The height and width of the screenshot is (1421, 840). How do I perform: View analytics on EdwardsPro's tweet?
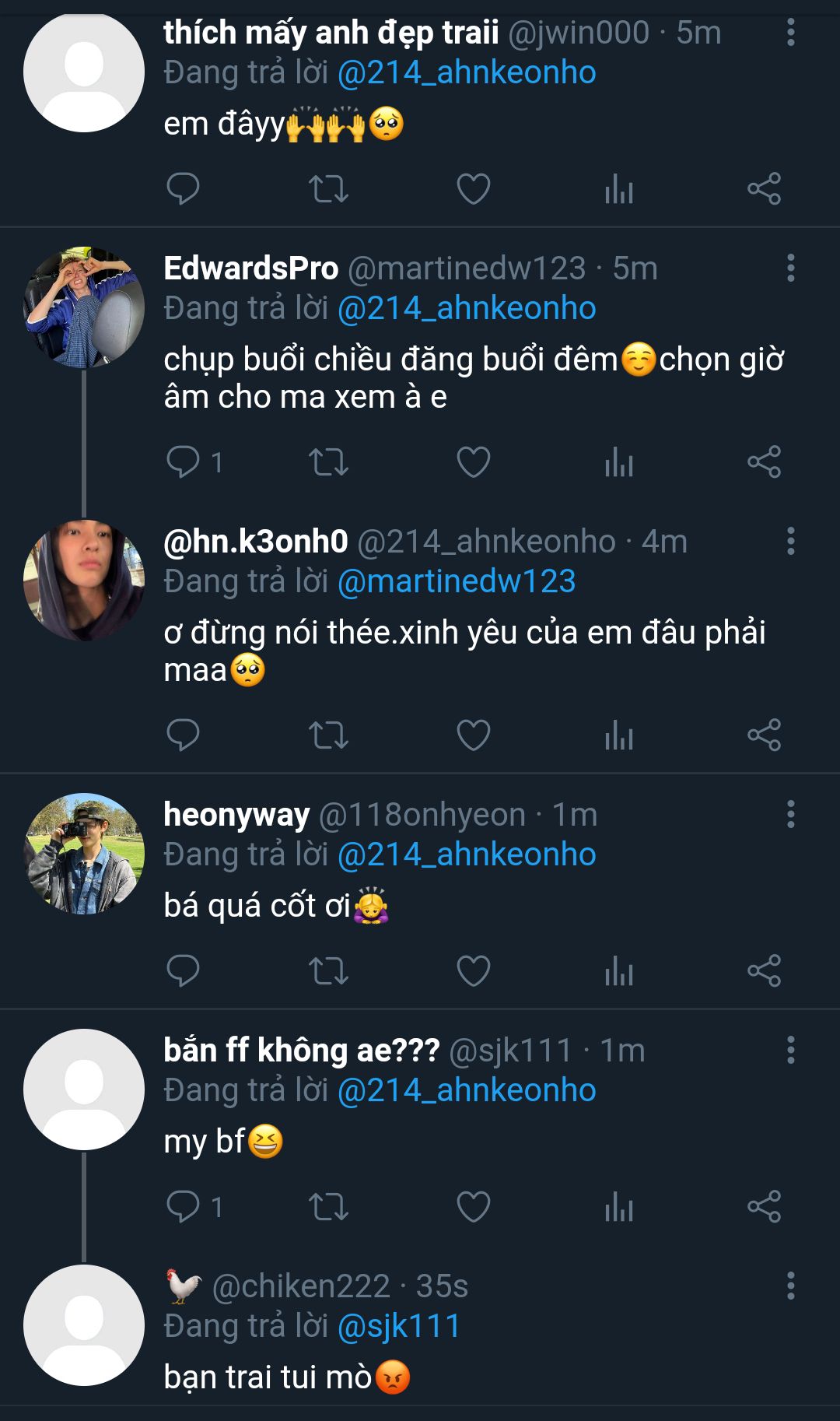click(619, 462)
